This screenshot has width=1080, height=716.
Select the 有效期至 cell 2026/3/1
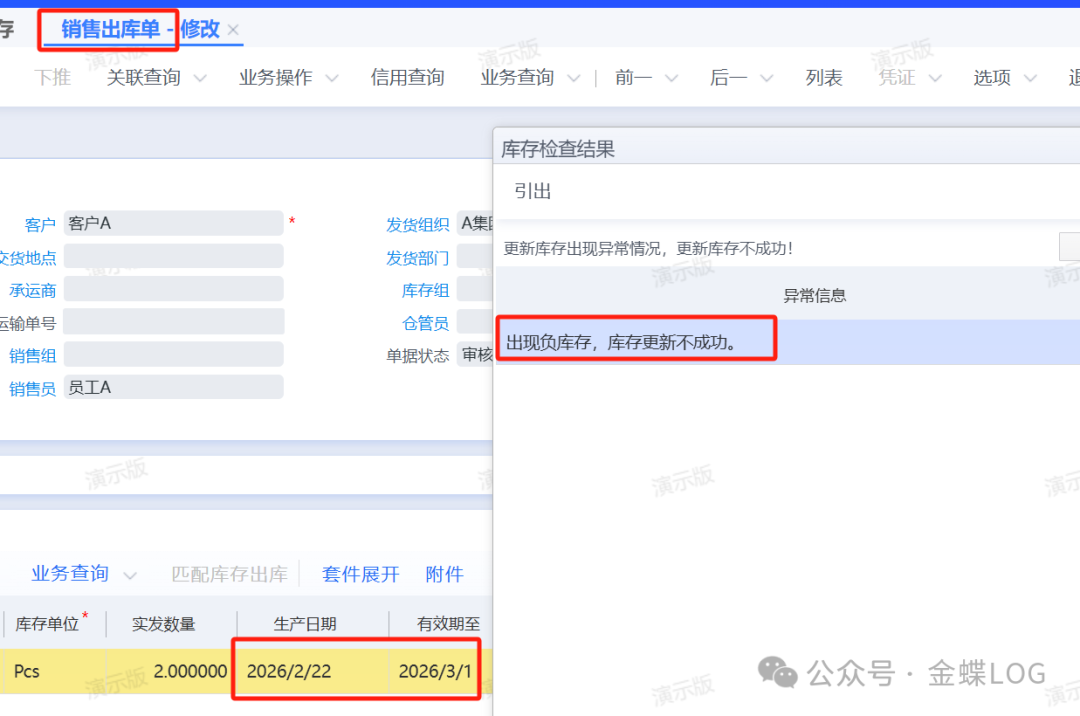[435, 671]
